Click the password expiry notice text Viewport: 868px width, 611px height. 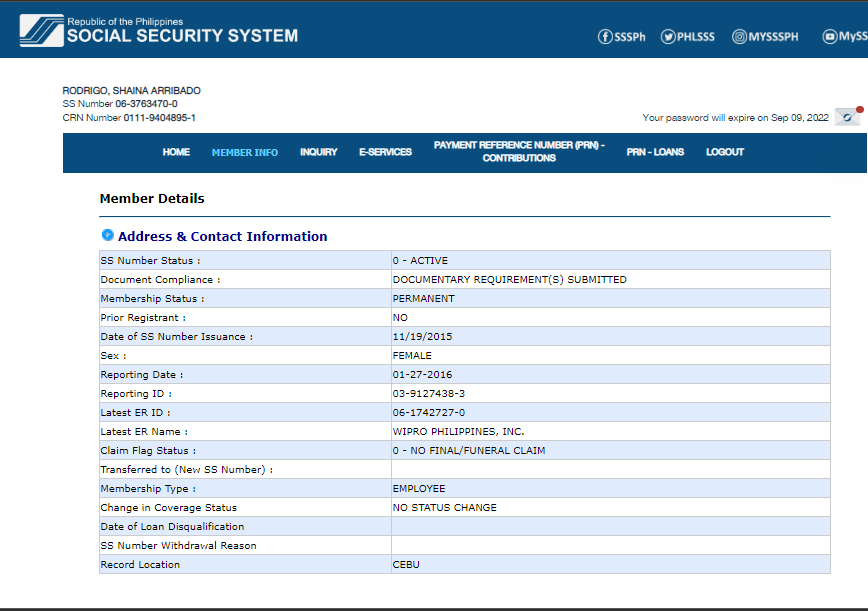coord(735,118)
